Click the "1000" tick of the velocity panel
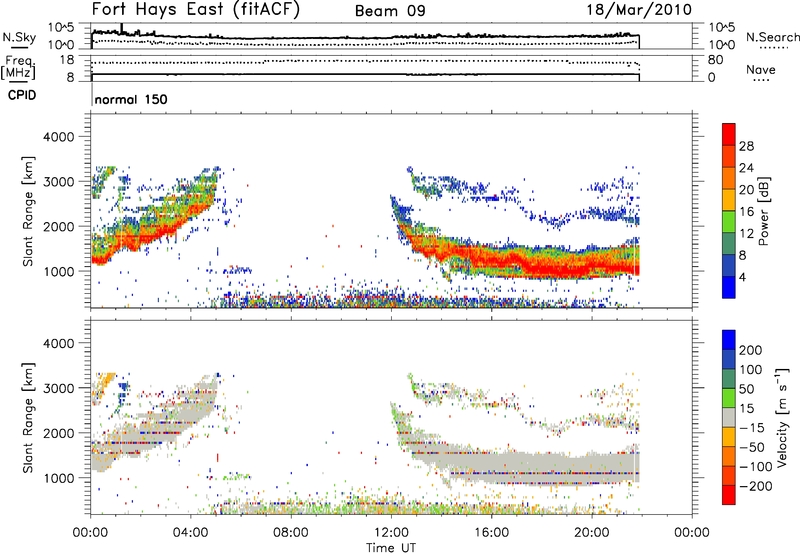This screenshot has height=554, width=800. coord(59,478)
